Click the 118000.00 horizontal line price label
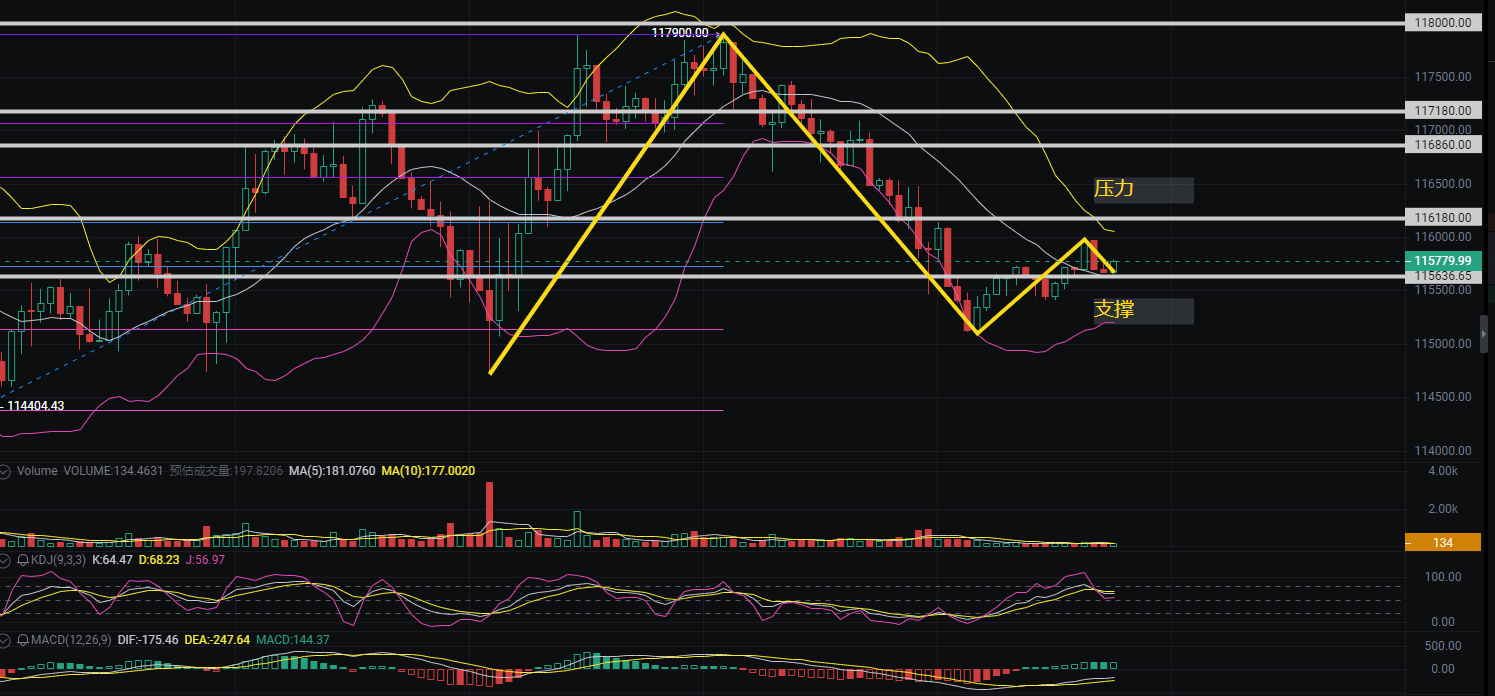This screenshot has height=696, width=1495. (x=1442, y=22)
